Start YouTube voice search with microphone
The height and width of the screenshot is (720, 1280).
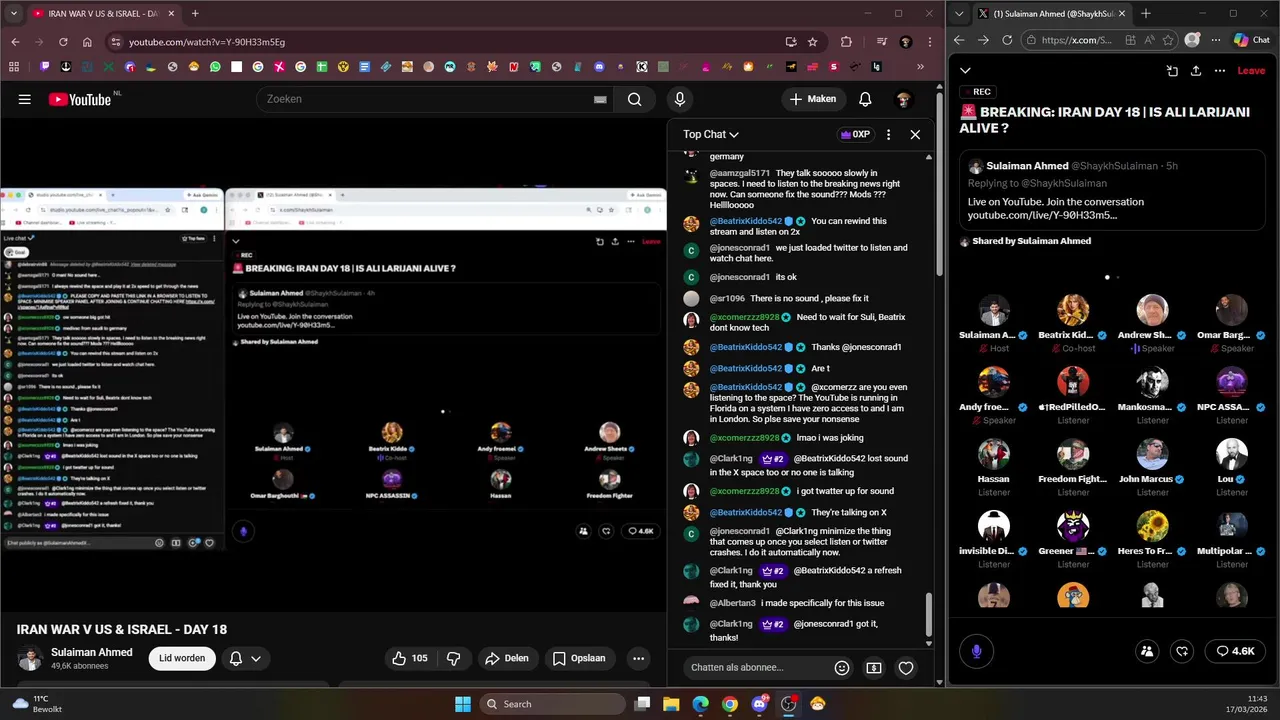(x=680, y=99)
